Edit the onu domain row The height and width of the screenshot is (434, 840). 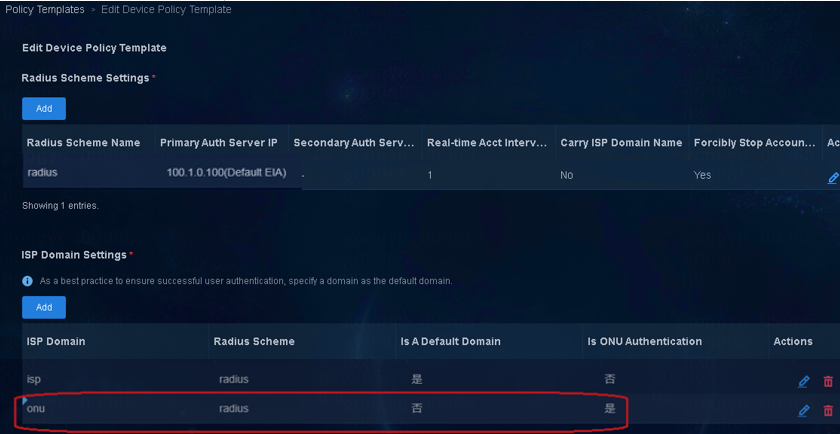[x=804, y=410]
